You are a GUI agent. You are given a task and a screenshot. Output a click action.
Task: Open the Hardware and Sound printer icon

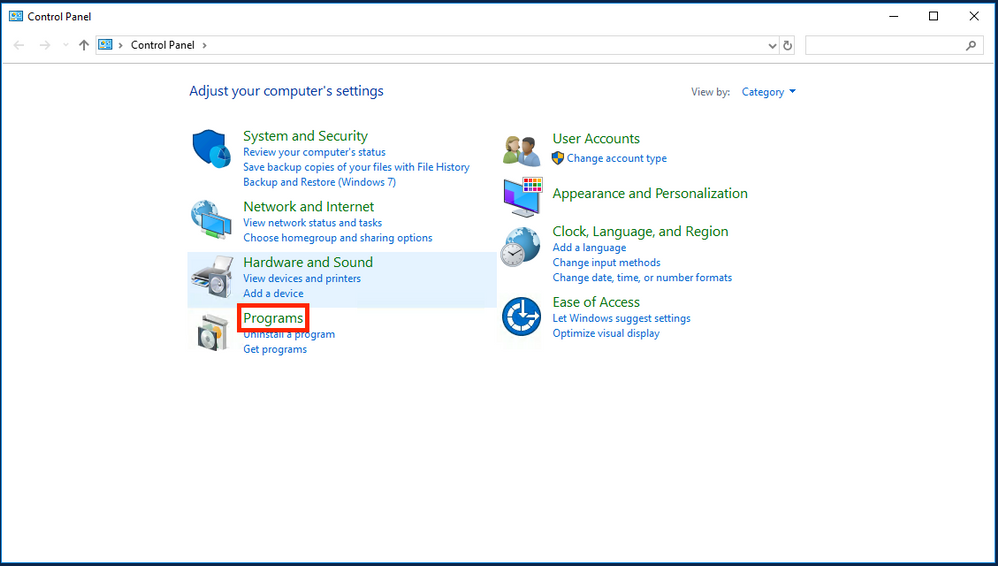(x=213, y=277)
